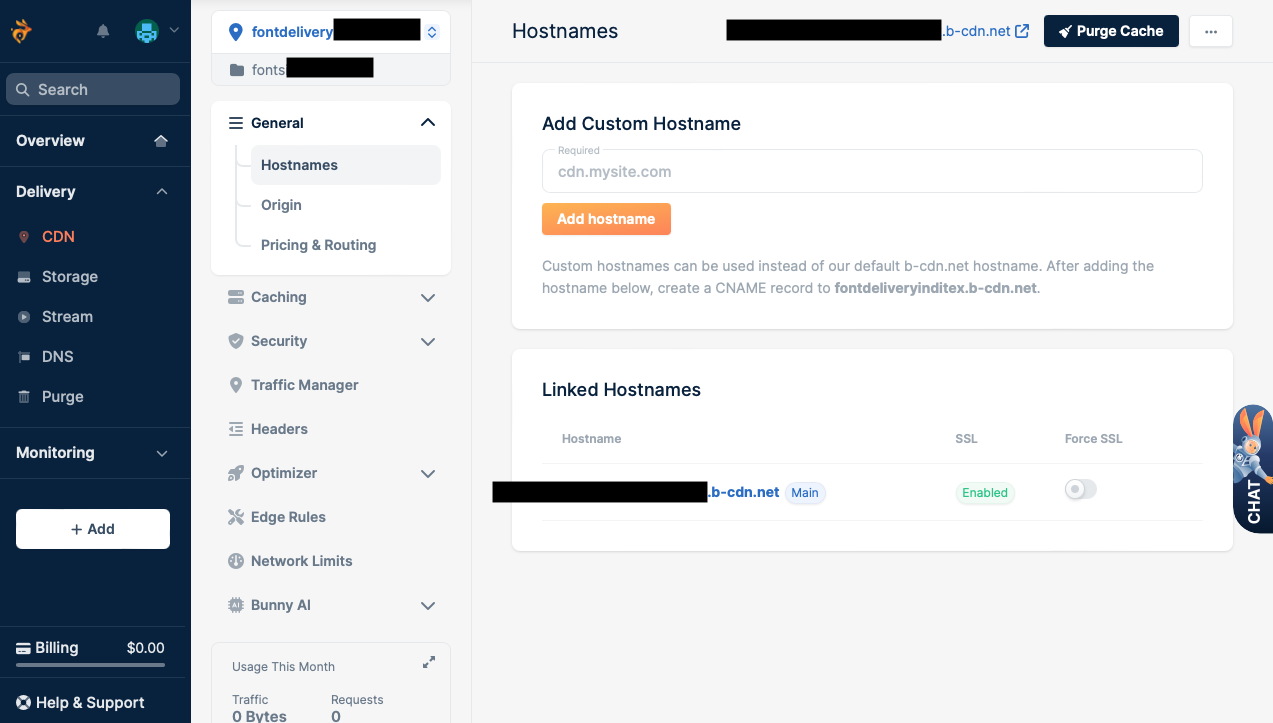Expand the usage statistics panel icon
This screenshot has height=723, width=1273.
point(429,662)
